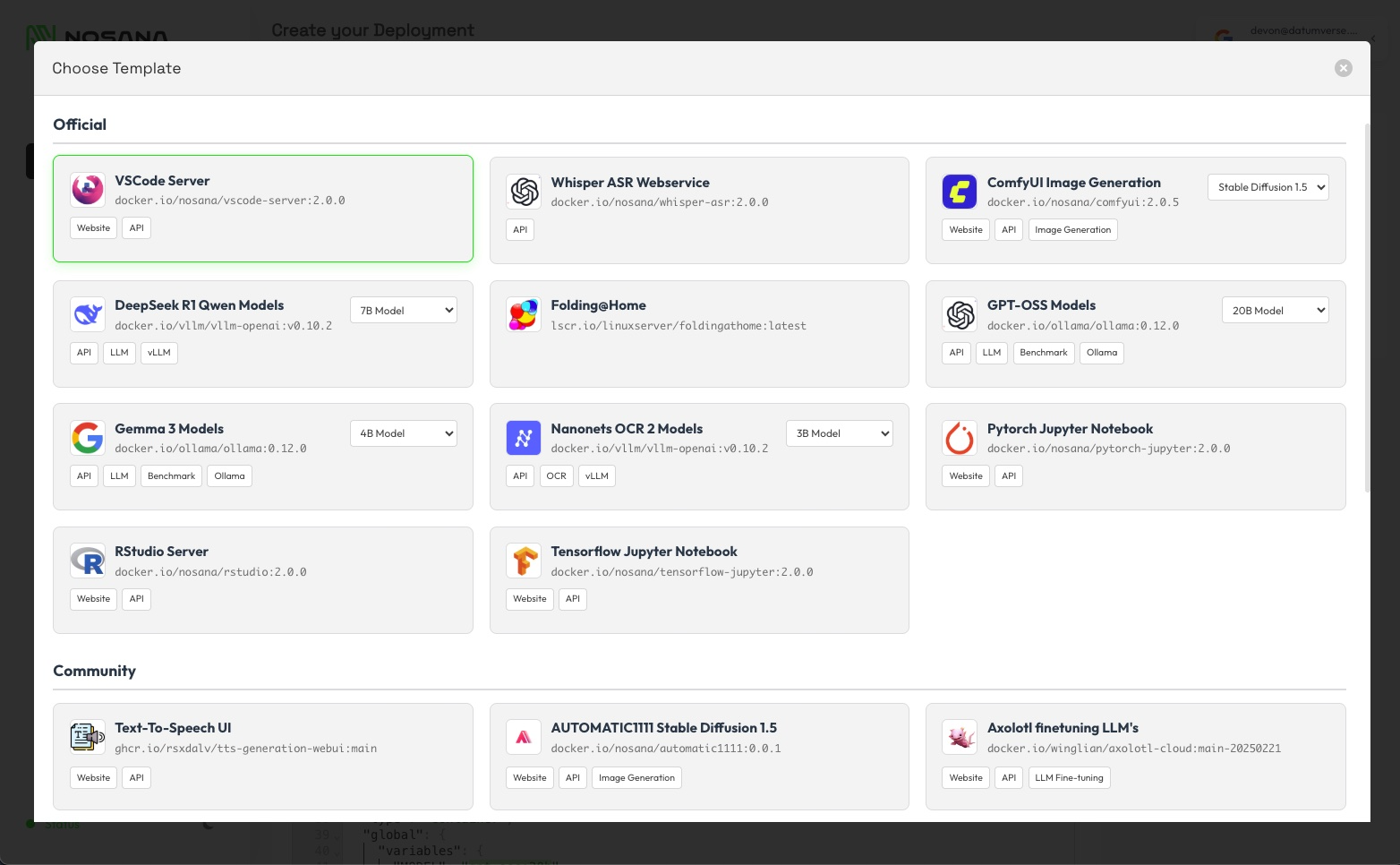Click the Text-To-Speech UI template icon

coord(88,737)
